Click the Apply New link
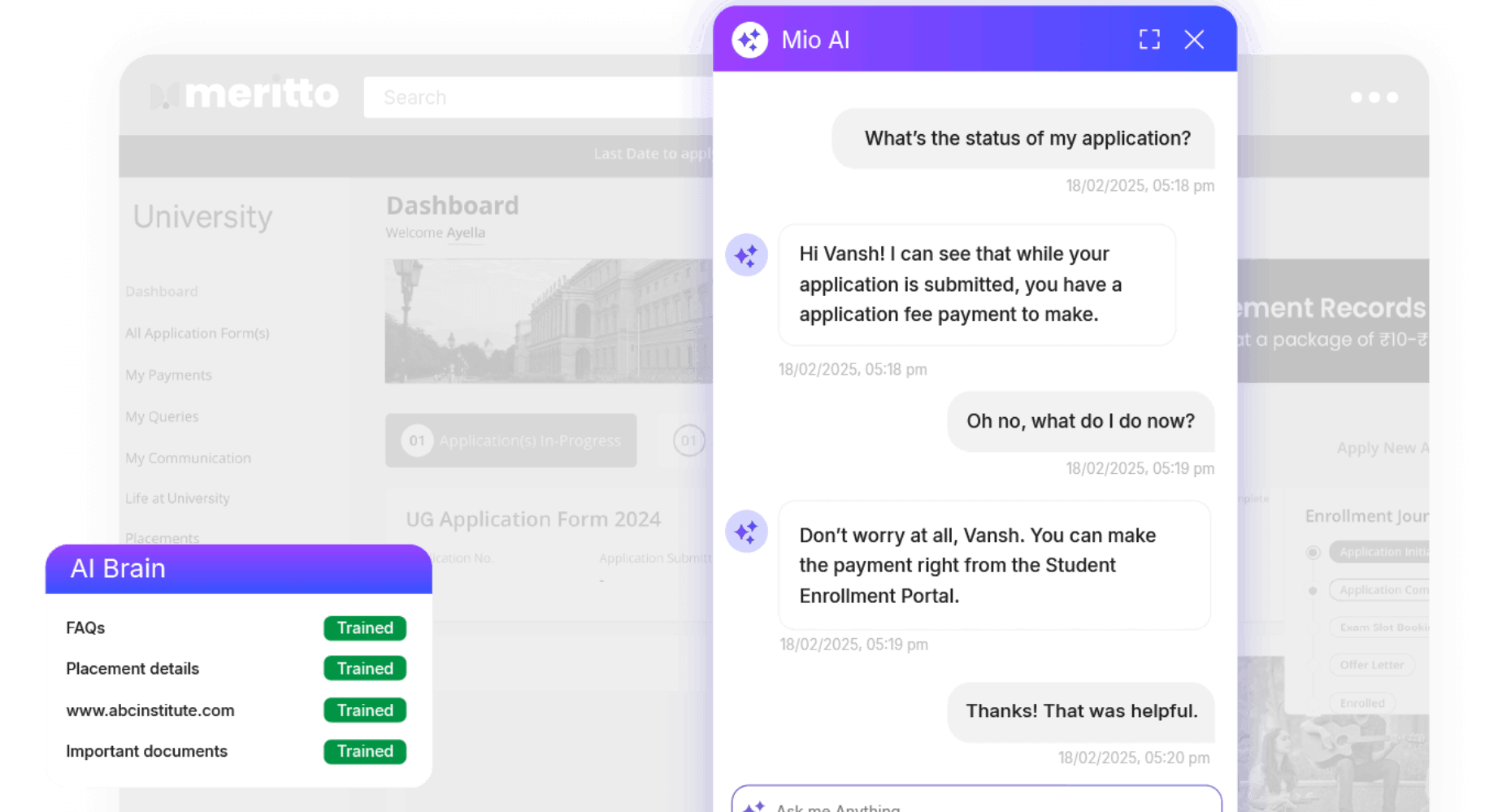Screen dimensions: 1485x812 [x=1383, y=448]
